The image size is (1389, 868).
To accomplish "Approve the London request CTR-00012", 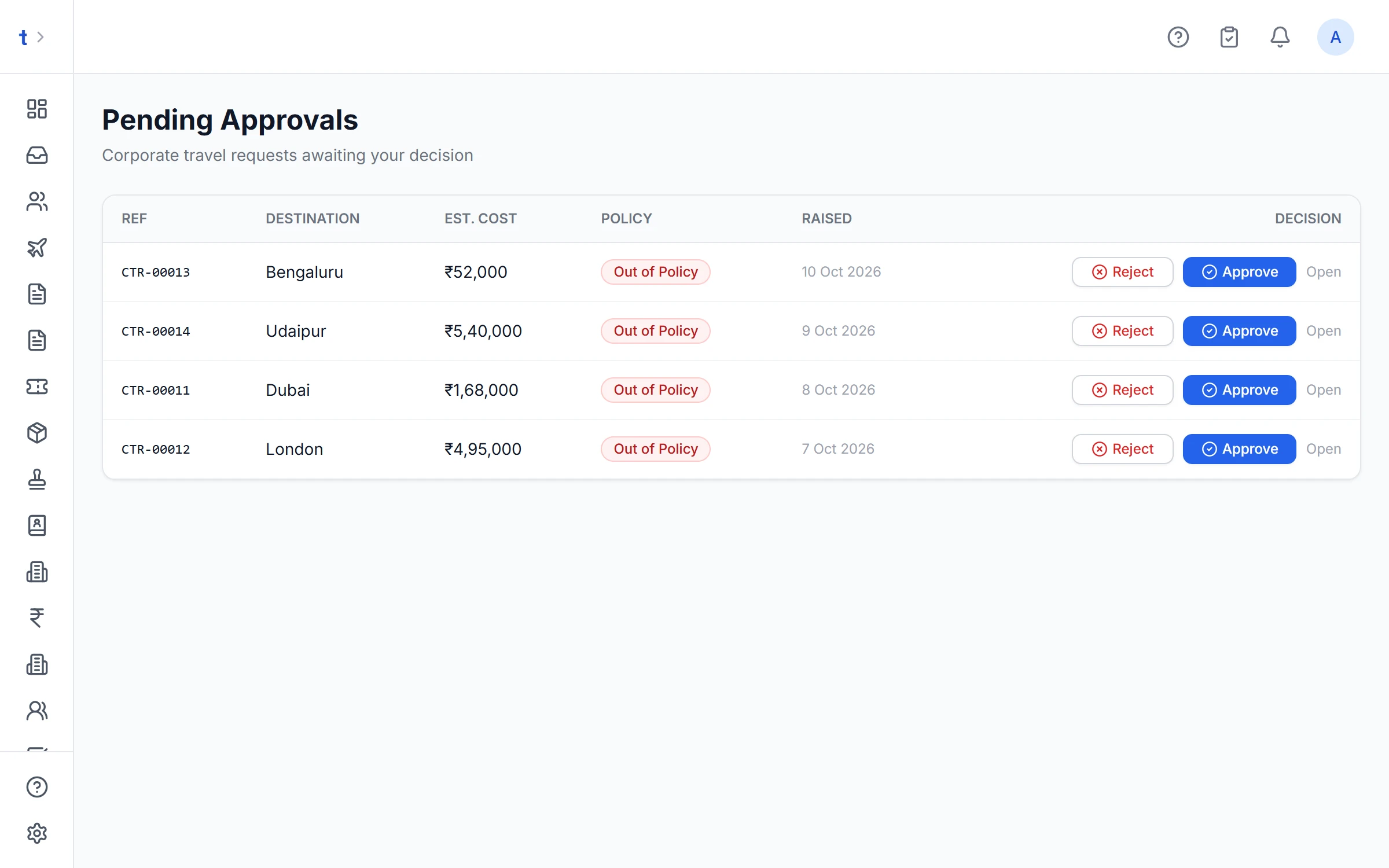I will pyautogui.click(x=1239, y=449).
